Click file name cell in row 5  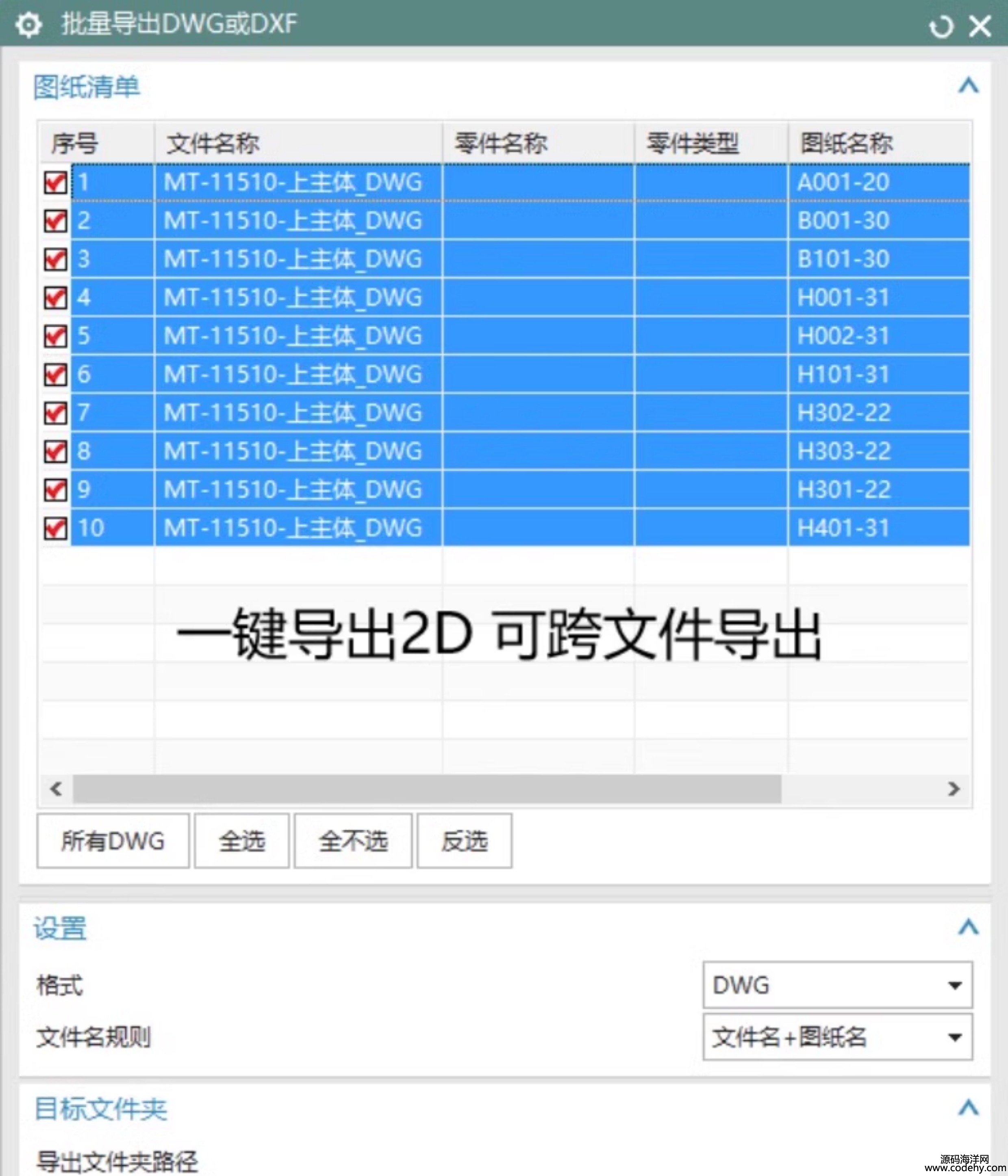pyautogui.click(x=298, y=336)
